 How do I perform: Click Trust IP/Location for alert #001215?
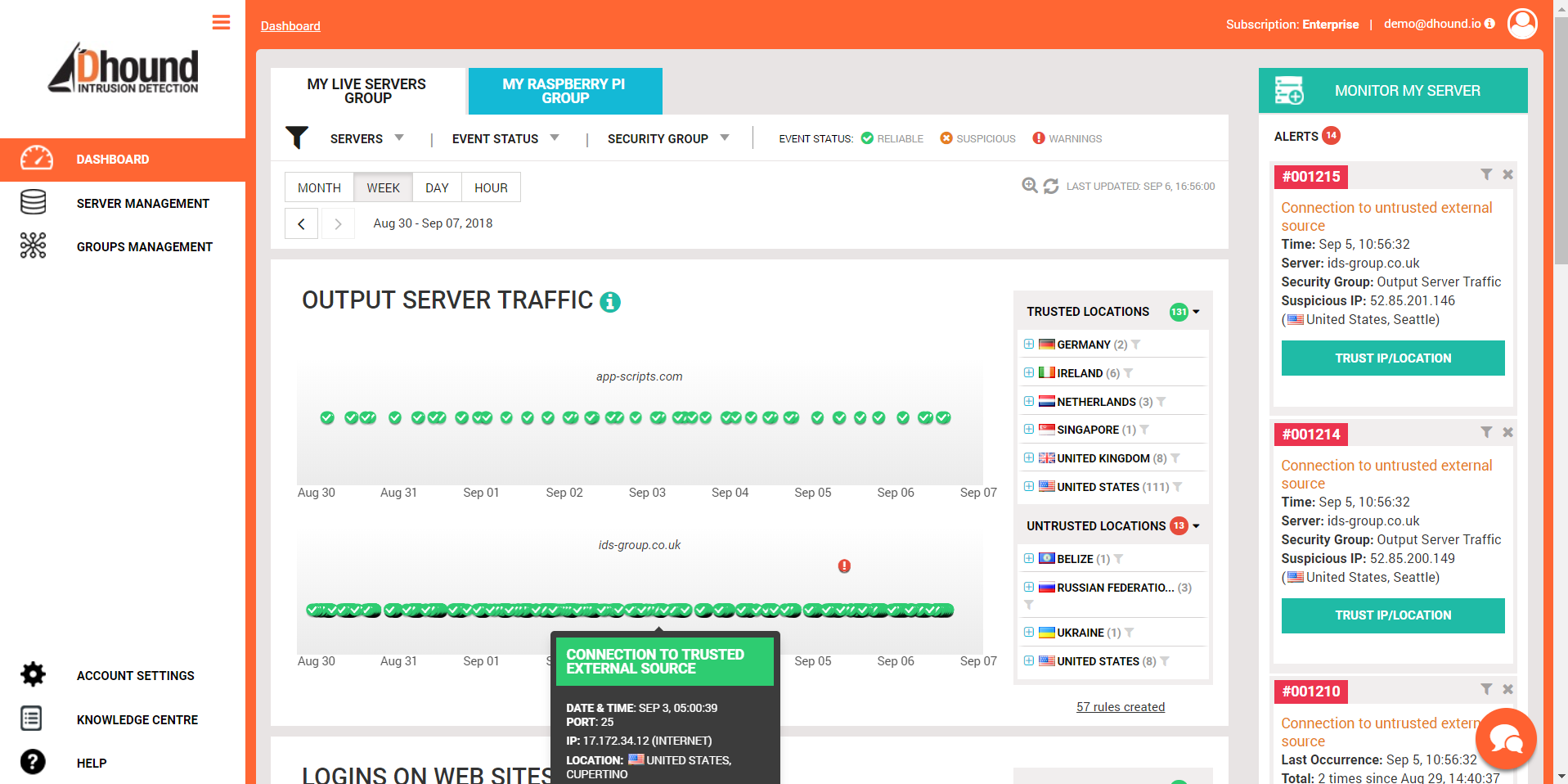pyautogui.click(x=1392, y=358)
